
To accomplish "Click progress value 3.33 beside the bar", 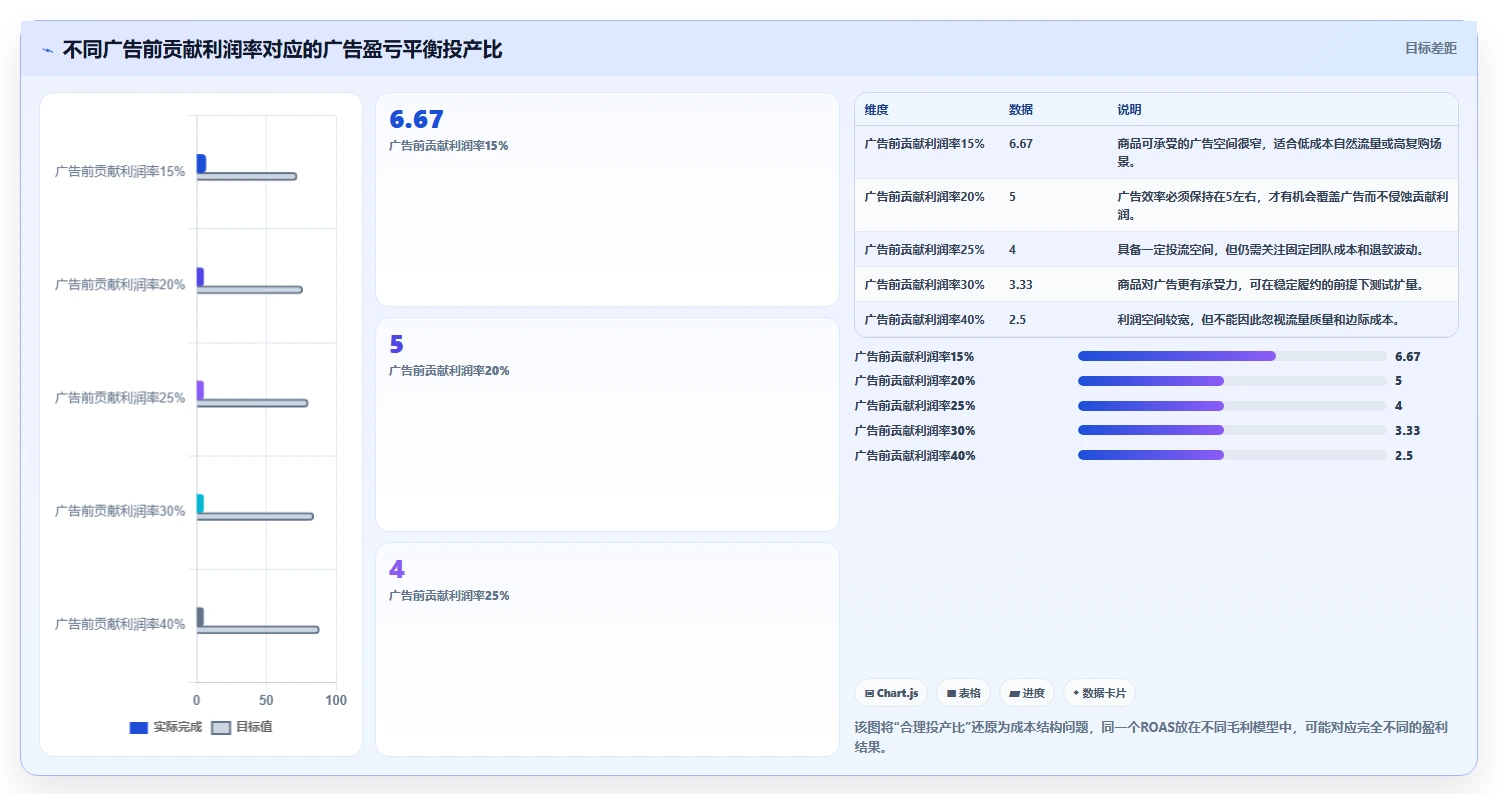I will [x=1407, y=431].
